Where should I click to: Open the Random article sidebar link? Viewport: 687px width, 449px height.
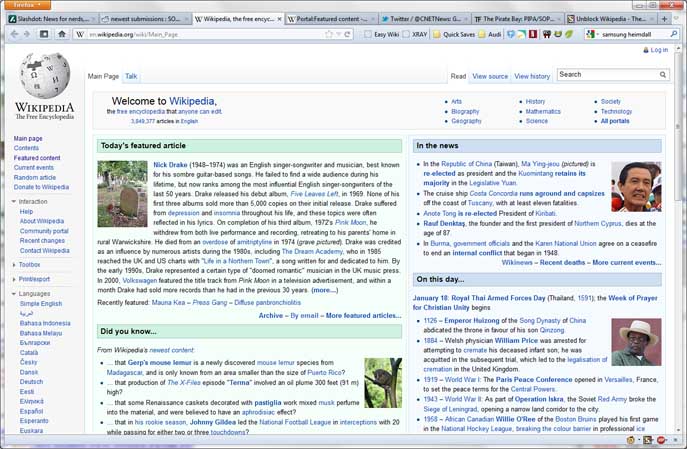(35, 177)
